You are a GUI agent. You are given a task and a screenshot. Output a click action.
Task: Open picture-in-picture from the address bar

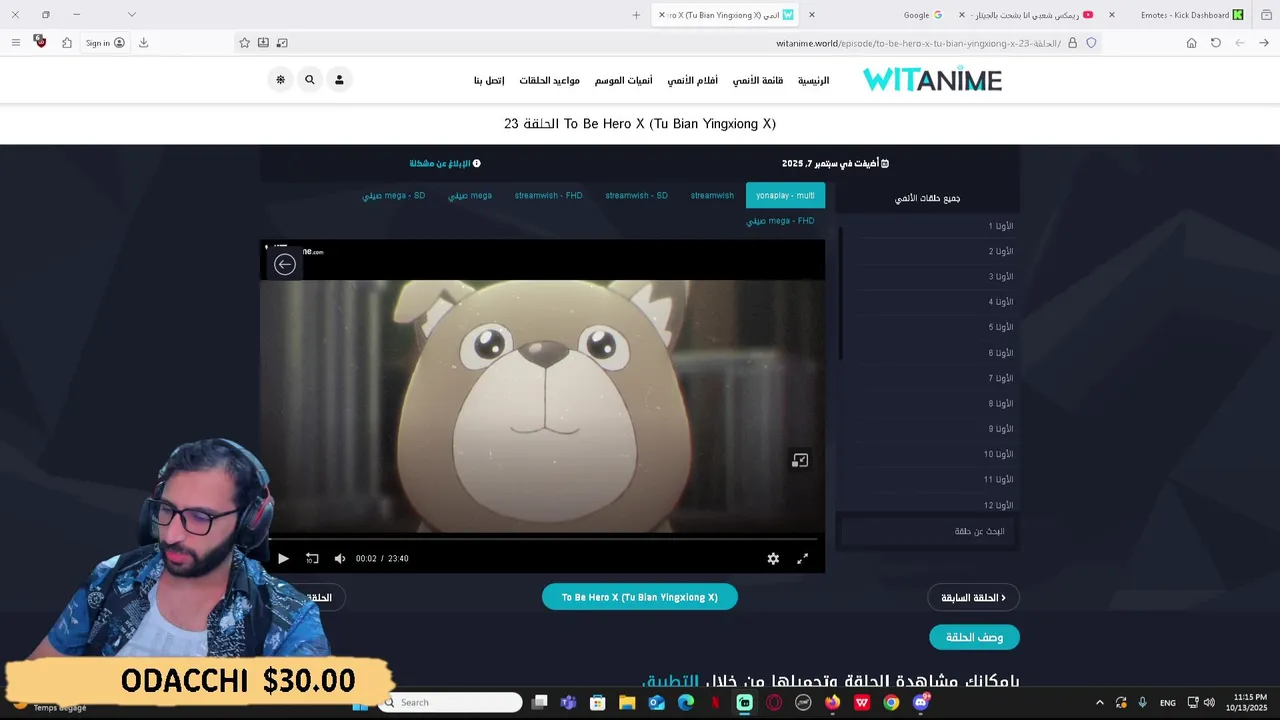(x=282, y=43)
